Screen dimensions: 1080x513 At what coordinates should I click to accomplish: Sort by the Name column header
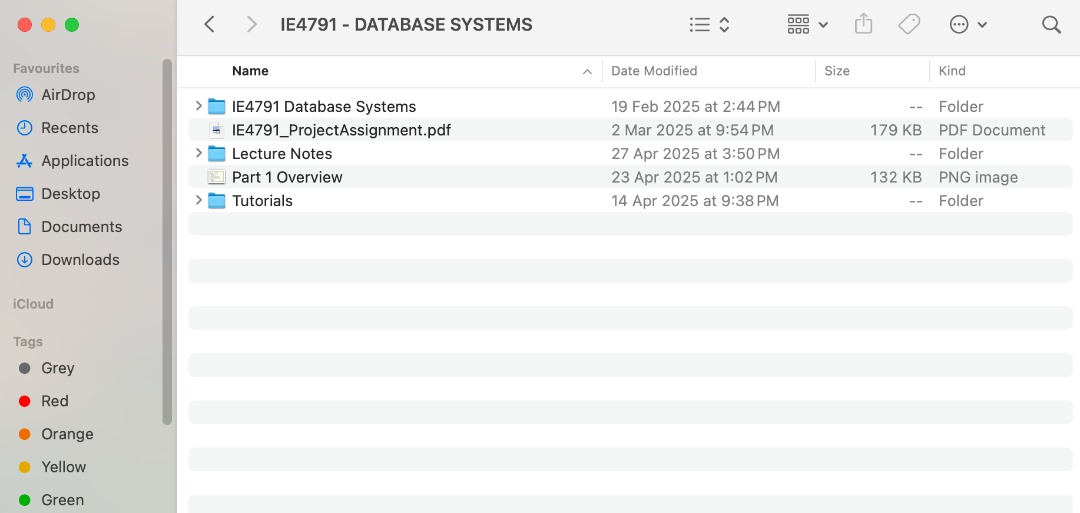[250, 71]
